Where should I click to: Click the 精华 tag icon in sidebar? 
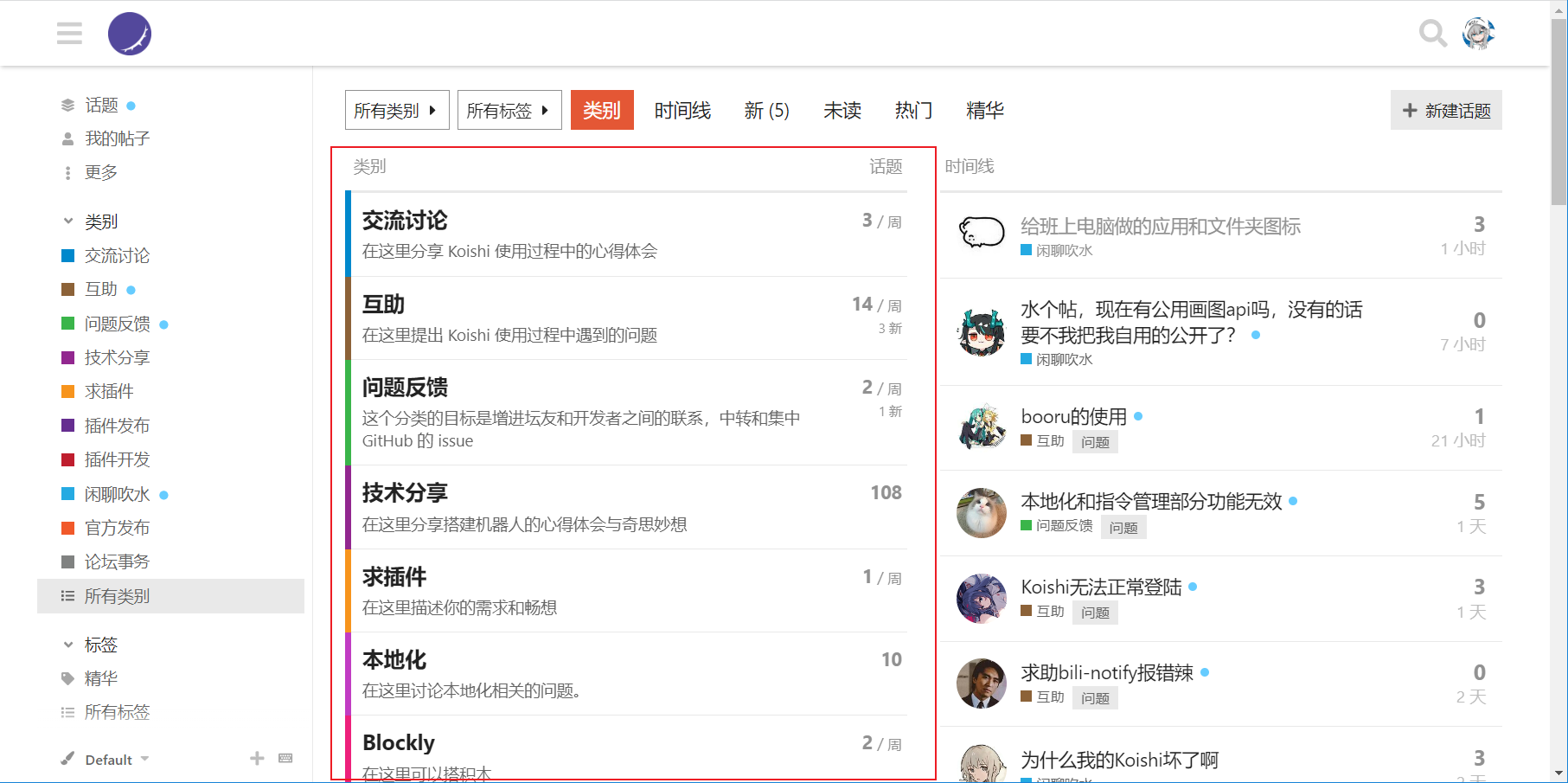(67, 678)
